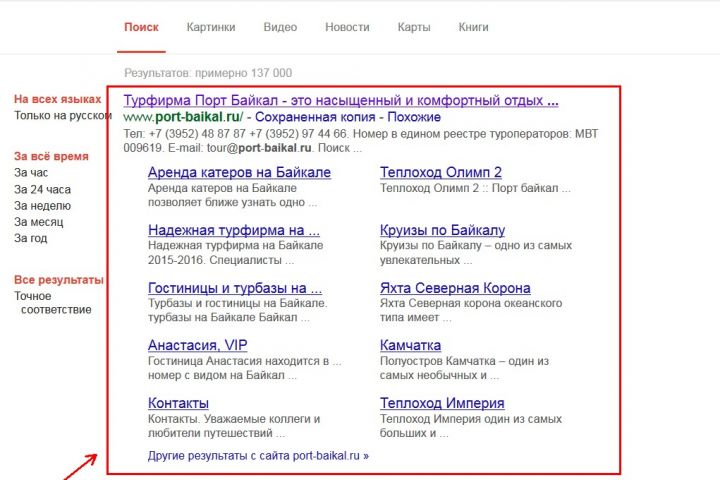Open the Новости tab
This screenshot has height=480, width=720.
coord(347,27)
